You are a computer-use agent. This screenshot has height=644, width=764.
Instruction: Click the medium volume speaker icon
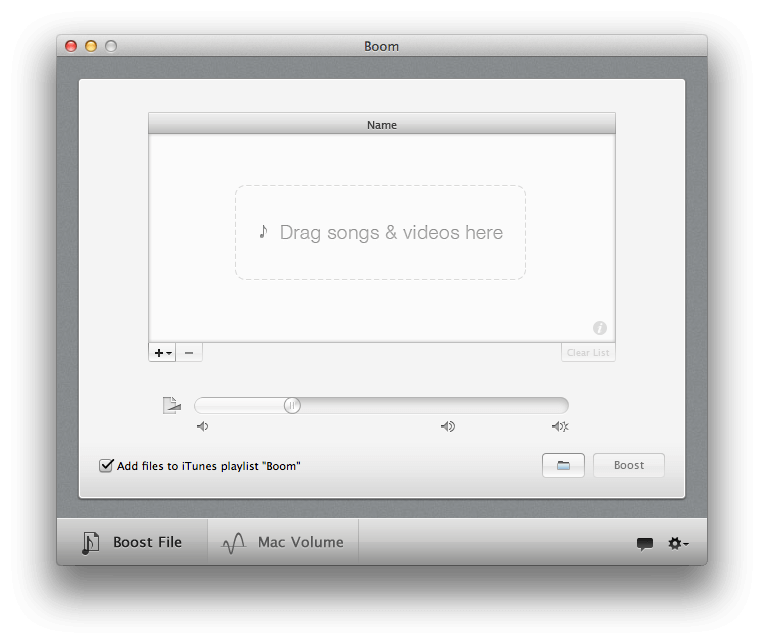pyautogui.click(x=448, y=427)
